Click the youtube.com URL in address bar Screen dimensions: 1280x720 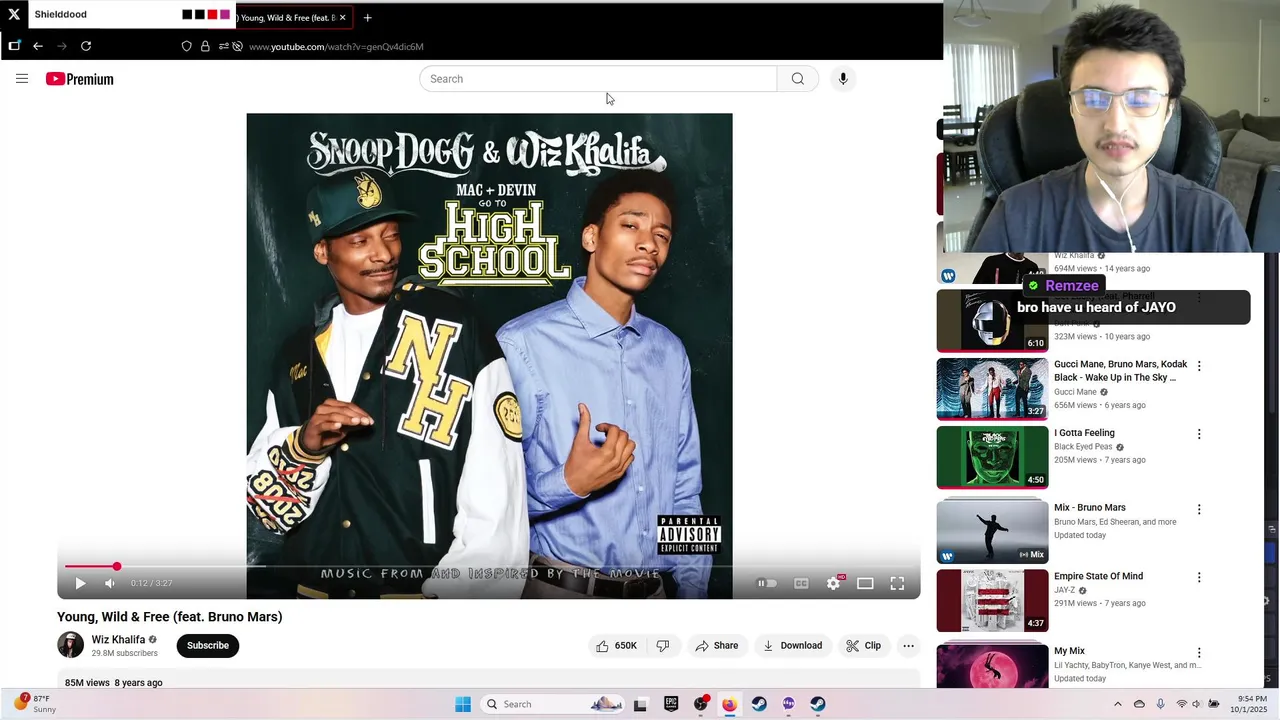coord(336,47)
